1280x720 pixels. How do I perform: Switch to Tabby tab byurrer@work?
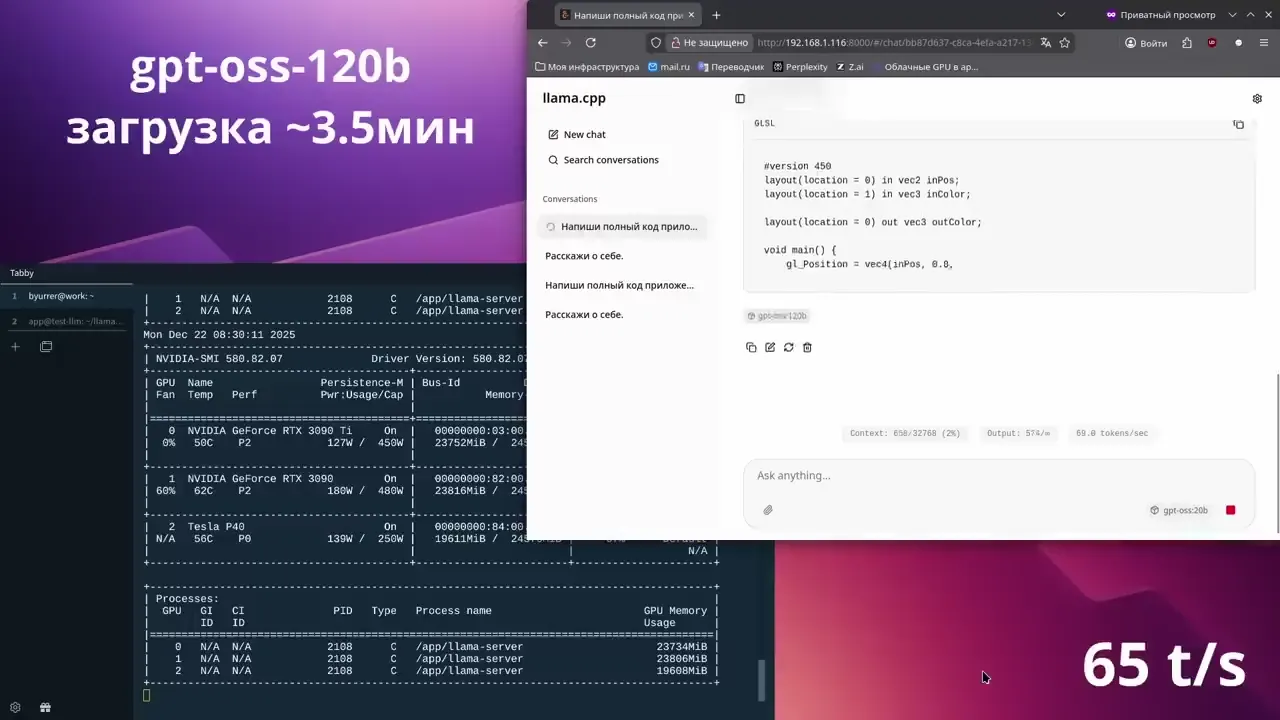(66, 296)
